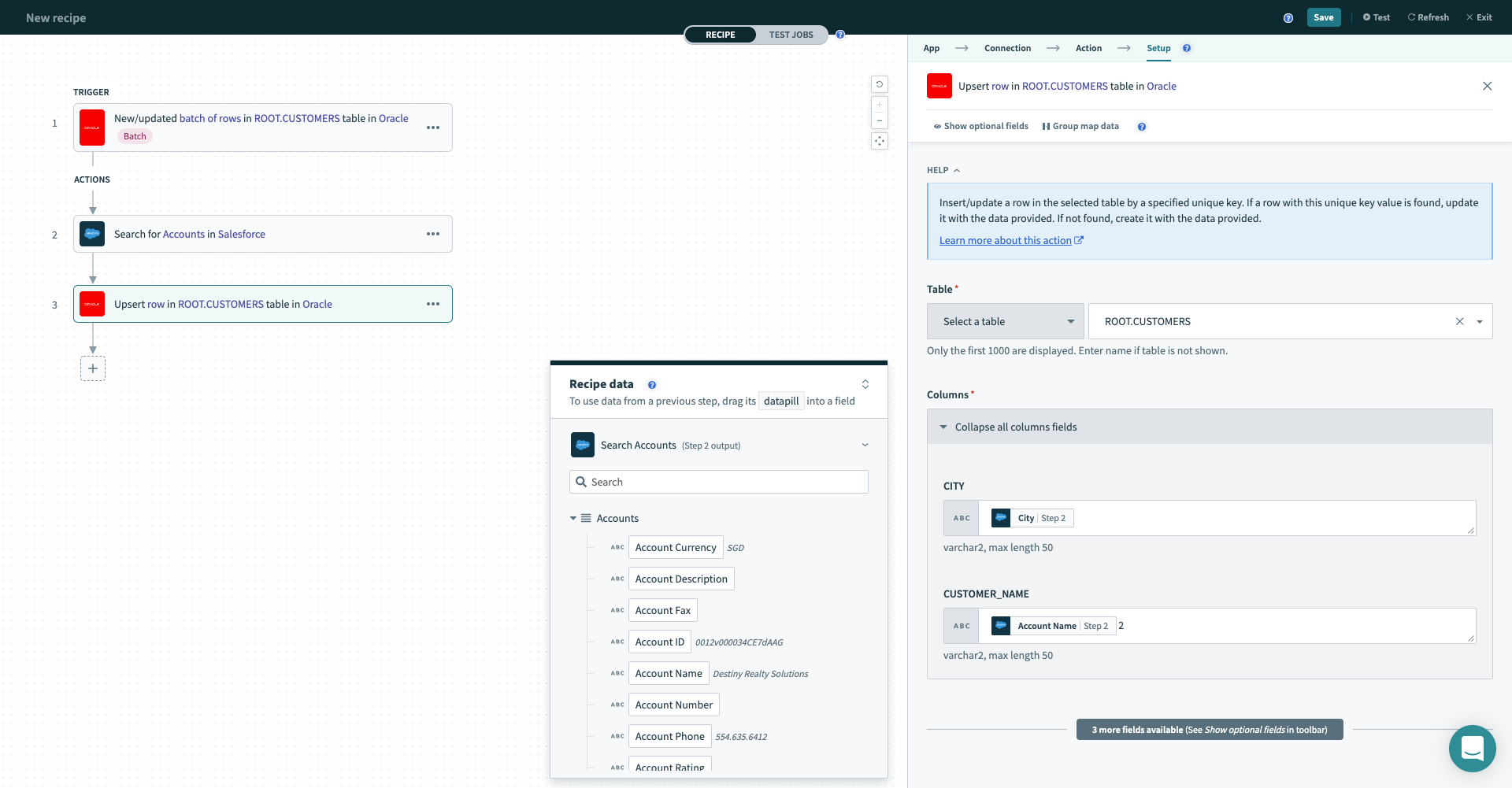Open the three-dot menu on the Salesforce step
Viewport: 1512px width, 788px height.
click(433, 234)
